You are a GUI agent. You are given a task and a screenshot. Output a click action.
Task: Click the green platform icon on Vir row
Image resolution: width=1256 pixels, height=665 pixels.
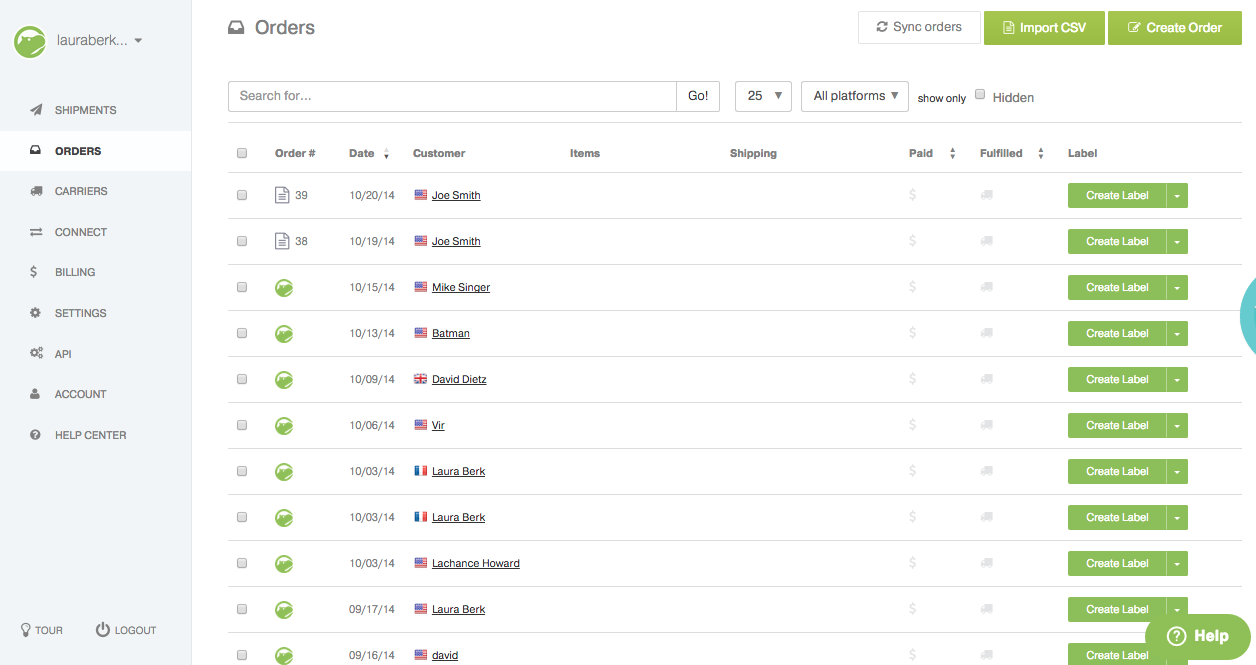click(x=284, y=426)
